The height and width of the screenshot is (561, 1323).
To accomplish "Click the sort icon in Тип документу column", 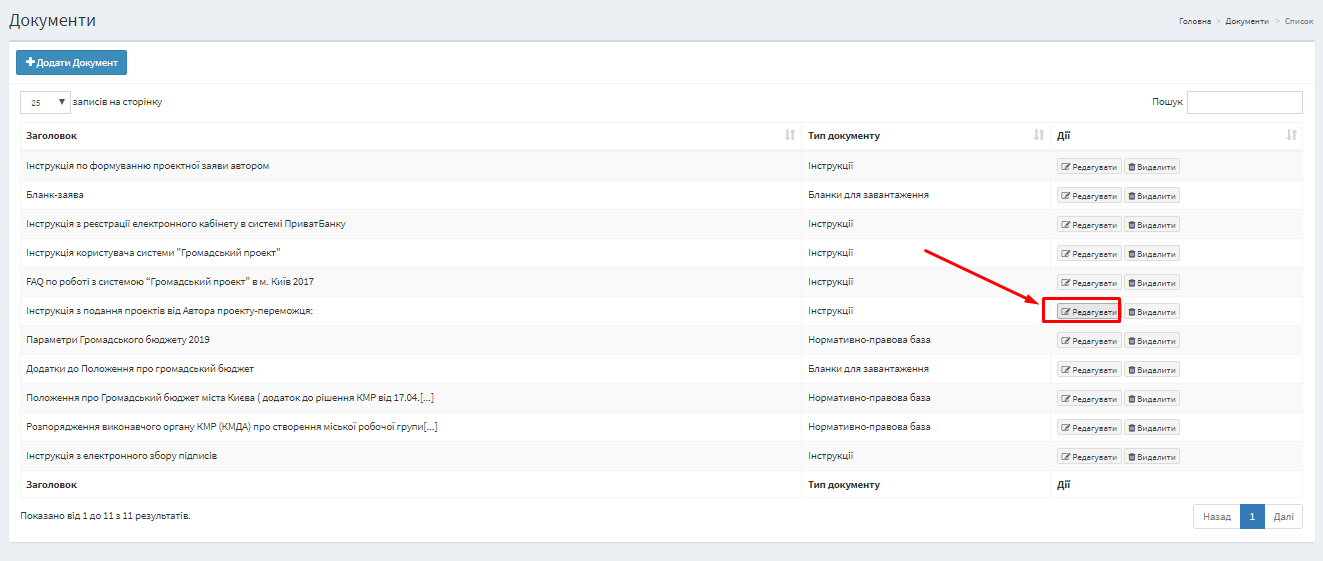I will (x=1039, y=135).
